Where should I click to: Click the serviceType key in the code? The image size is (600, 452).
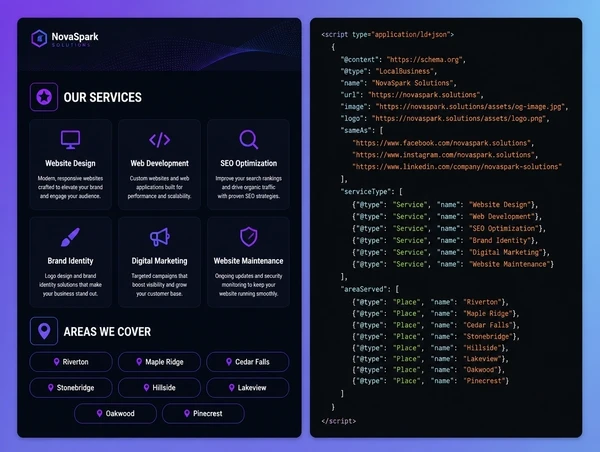pos(367,191)
